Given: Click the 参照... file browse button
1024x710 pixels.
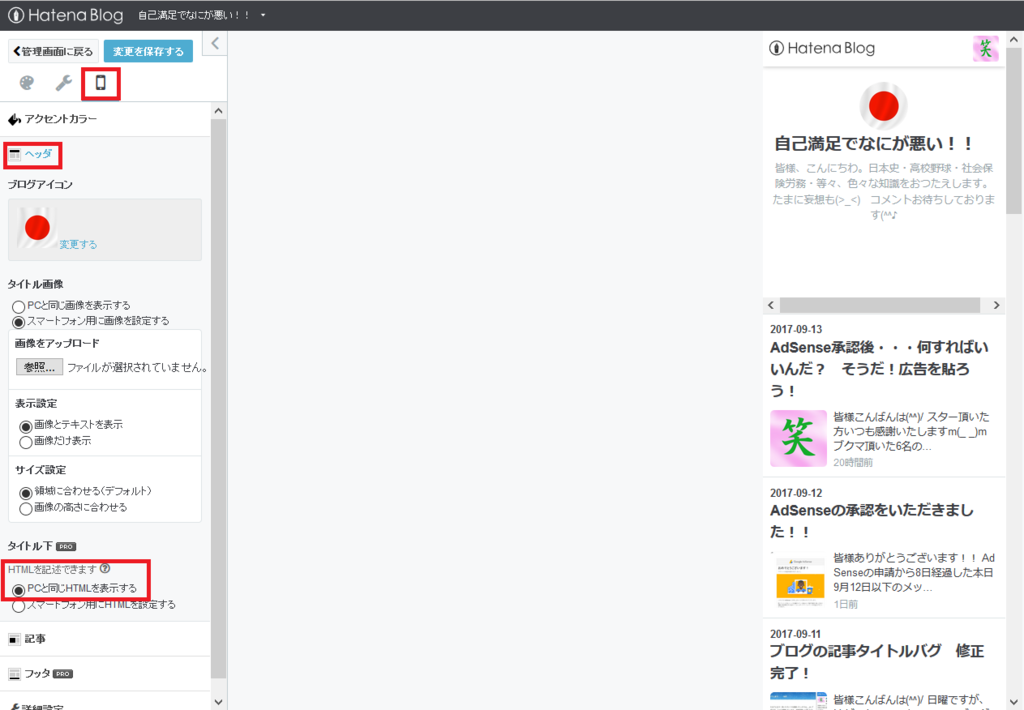Looking at the screenshot, I should click(x=39, y=367).
